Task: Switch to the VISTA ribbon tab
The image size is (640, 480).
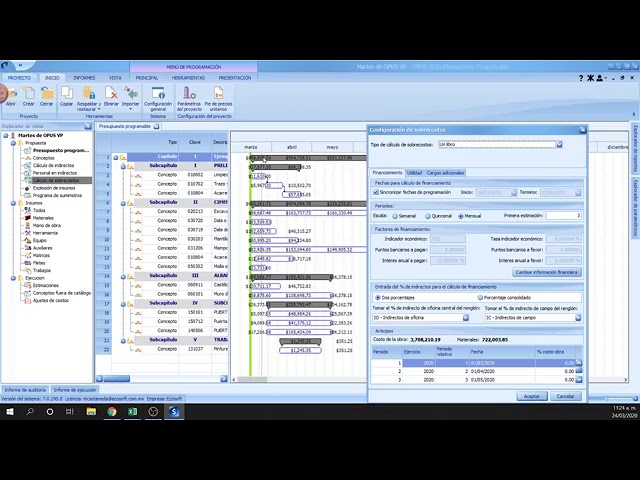Action: [x=115, y=78]
